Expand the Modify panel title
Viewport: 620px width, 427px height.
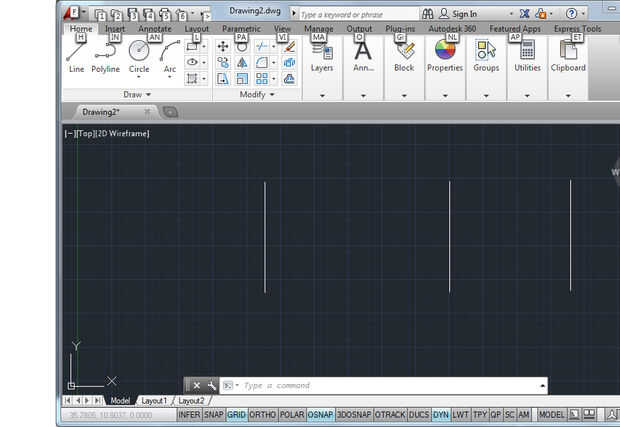point(257,94)
